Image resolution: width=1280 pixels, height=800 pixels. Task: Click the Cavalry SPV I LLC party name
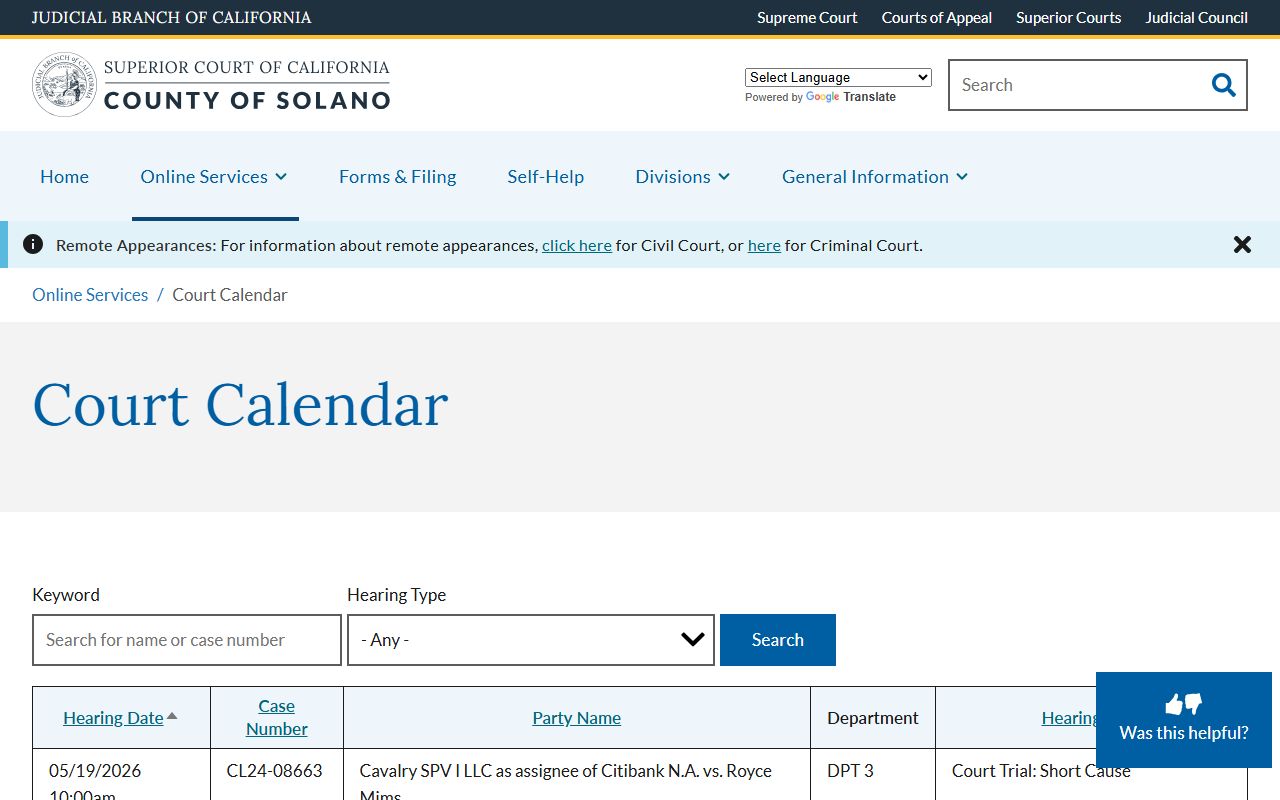[x=566, y=782]
